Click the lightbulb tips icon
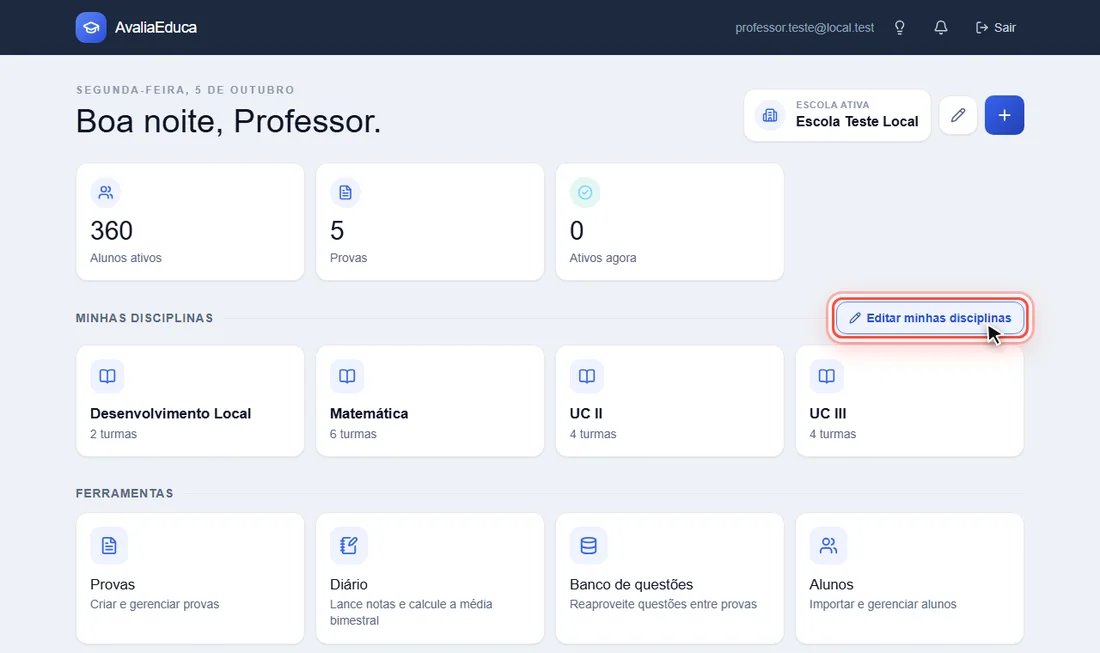The width and height of the screenshot is (1100, 653). pyautogui.click(x=899, y=27)
